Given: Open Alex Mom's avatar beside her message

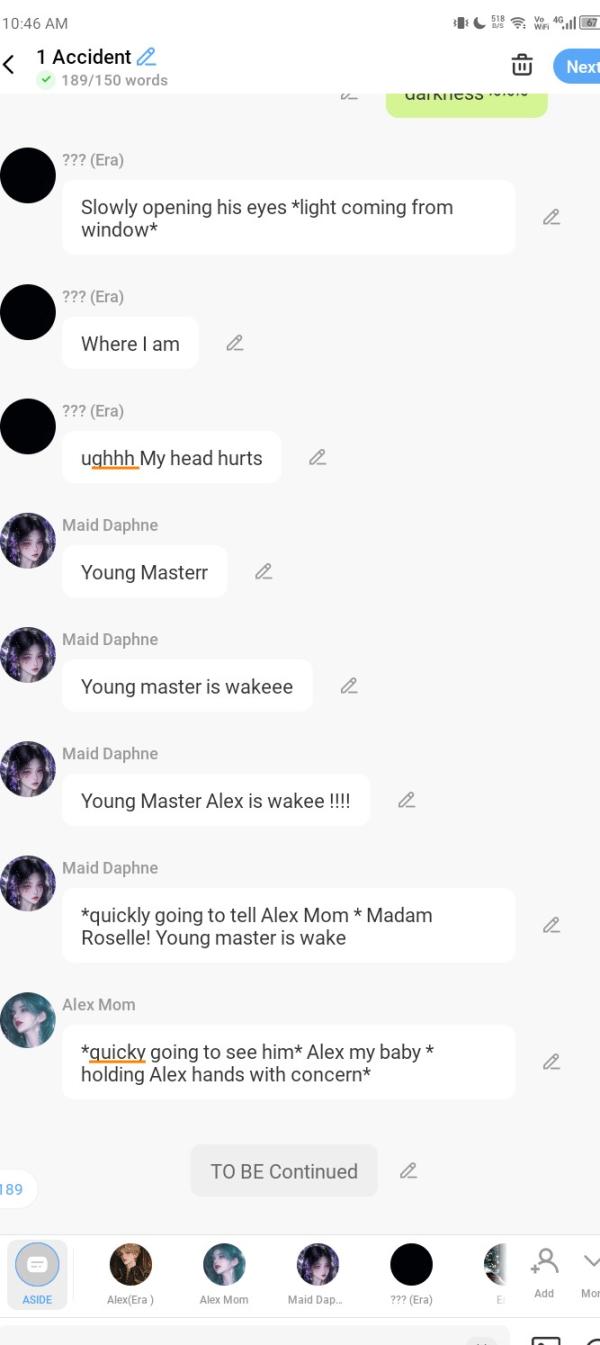Looking at the screenshot, I should [x=27, y=1020].
